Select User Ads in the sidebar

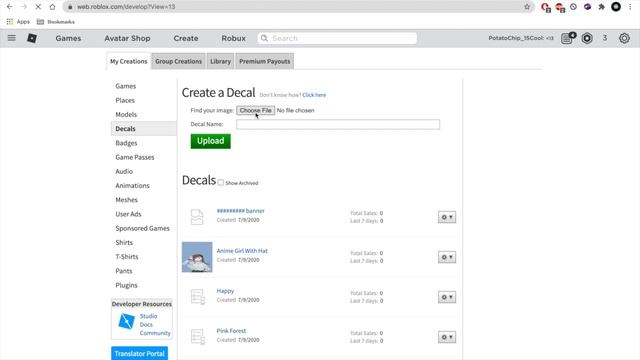tap(128, 214)
